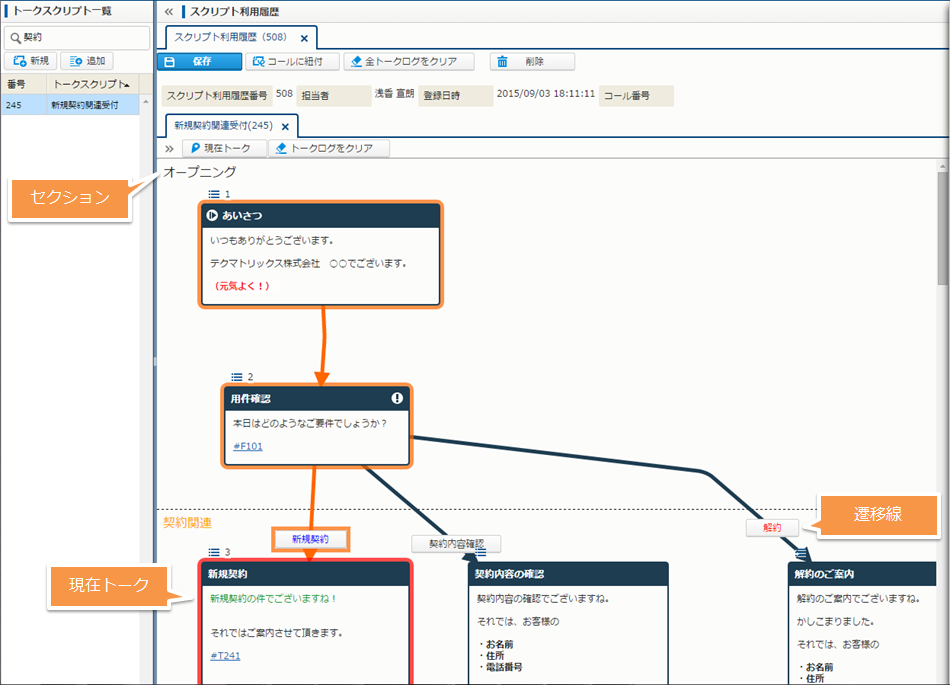Collapse panel with double left chevron

tap(168, 11)
